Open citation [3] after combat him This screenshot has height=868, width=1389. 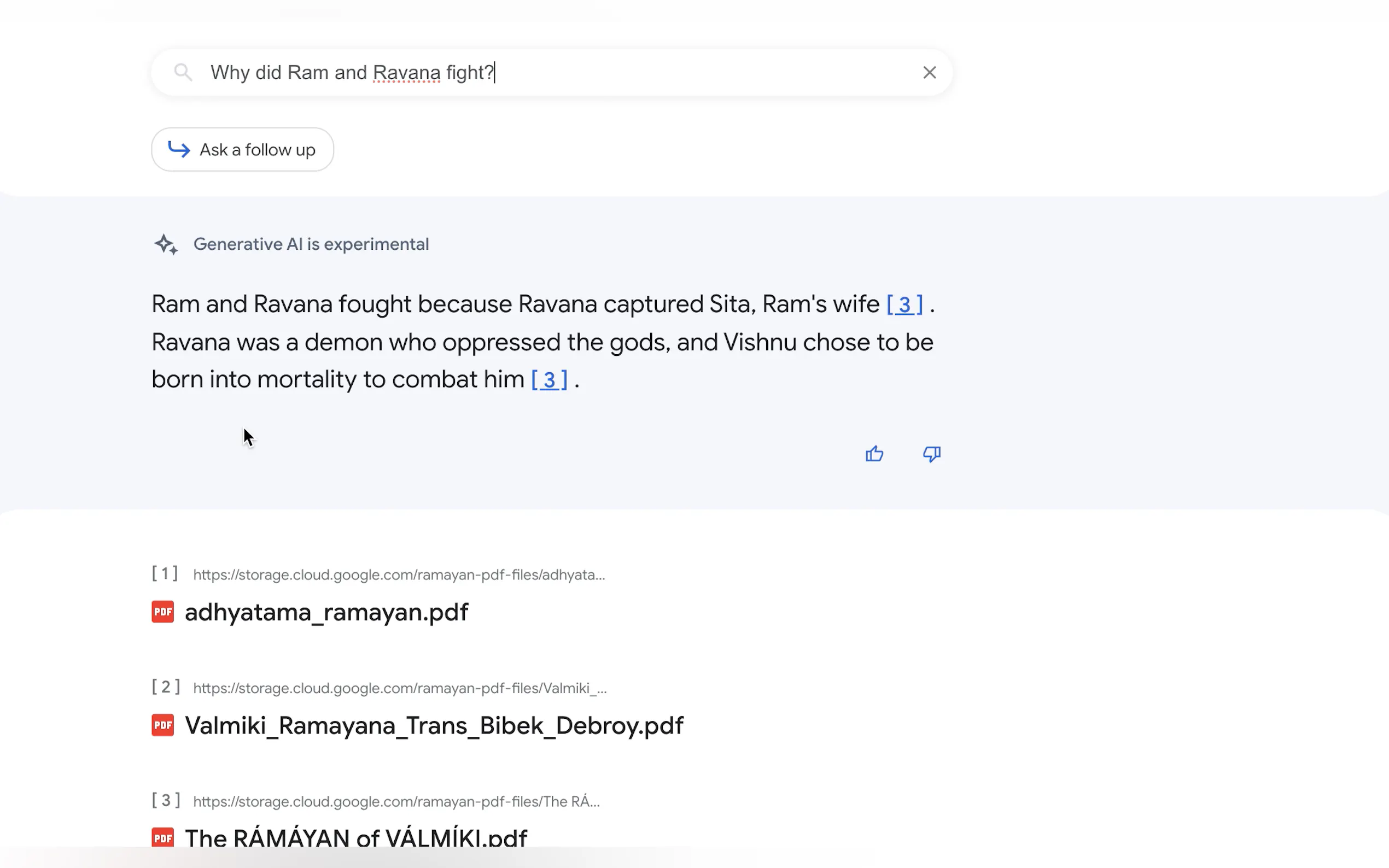point(549,380)
